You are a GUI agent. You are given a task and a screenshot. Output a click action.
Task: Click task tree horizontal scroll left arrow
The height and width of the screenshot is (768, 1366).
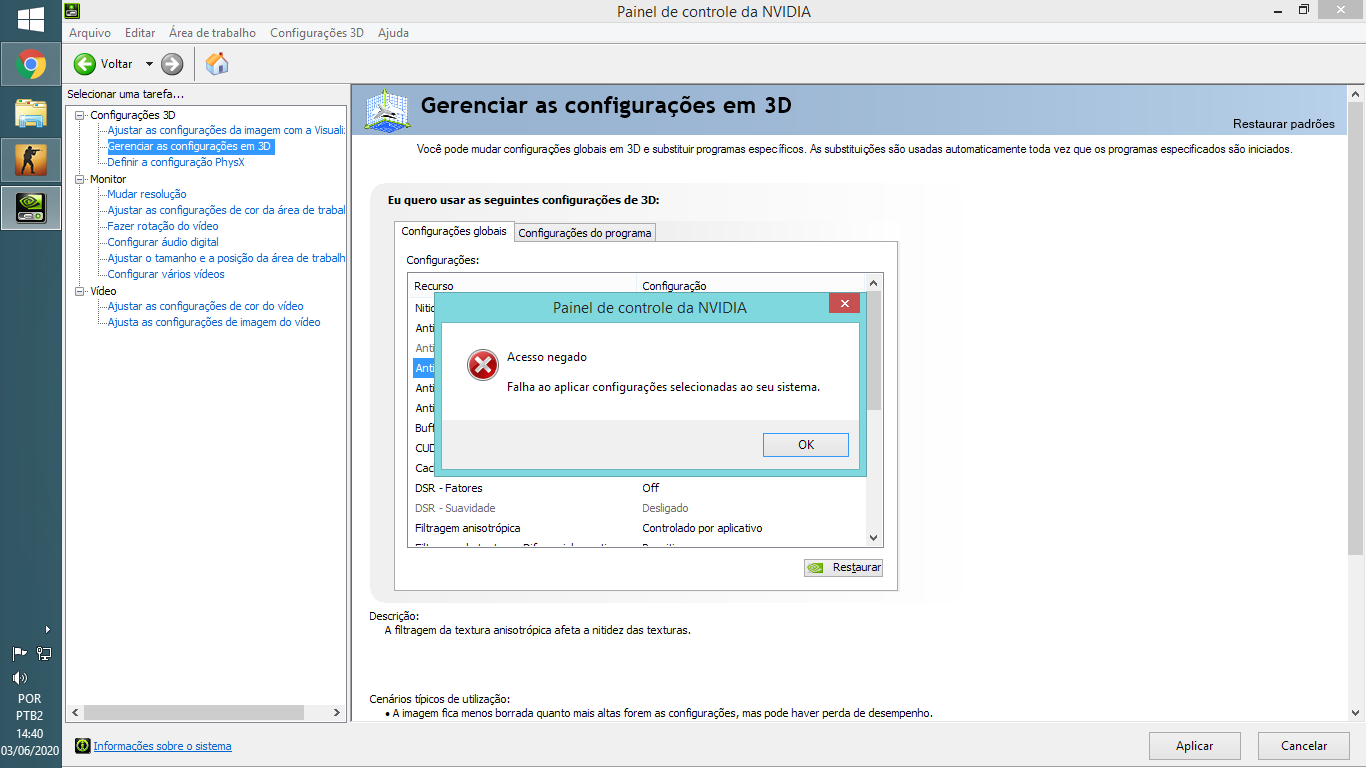(74, 713)
